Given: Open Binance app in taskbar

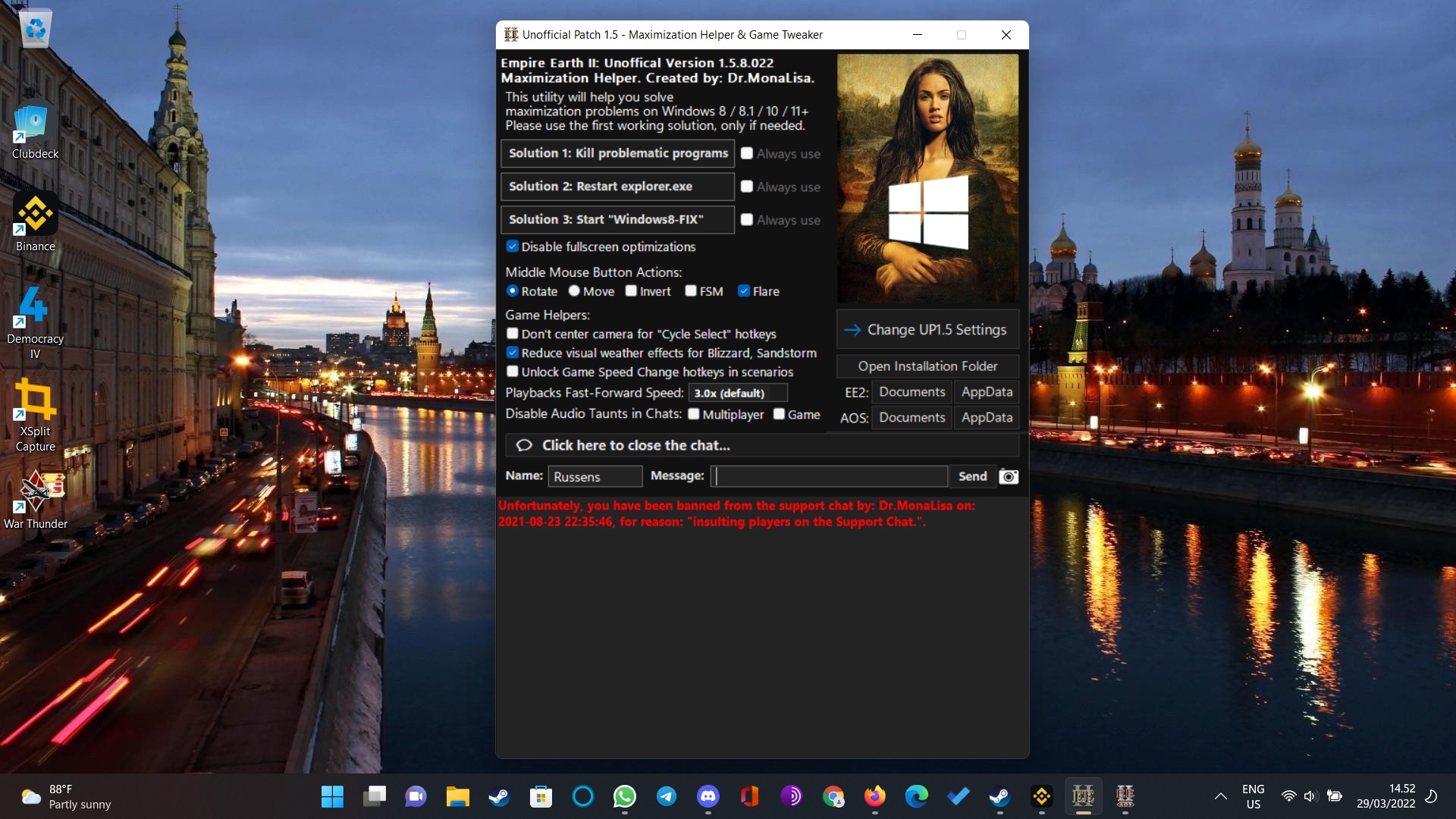Looking at the screenshot, I should [1041, 796].
